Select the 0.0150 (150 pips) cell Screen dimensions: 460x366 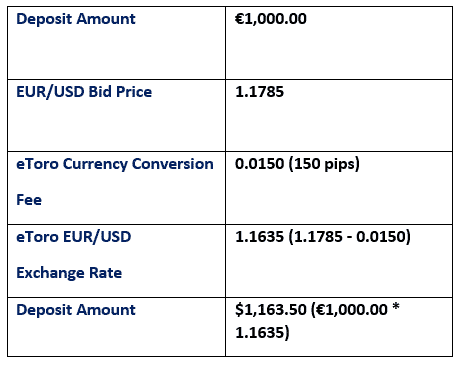pyautogui.click(x=297, y=164)
